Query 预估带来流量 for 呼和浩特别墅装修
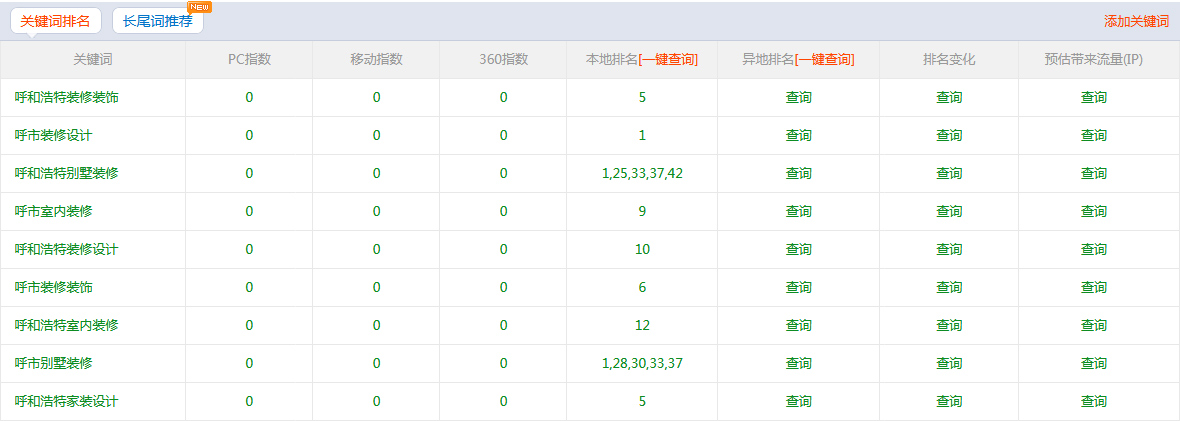This screenshot has height=421, width=1180. 1093,174
